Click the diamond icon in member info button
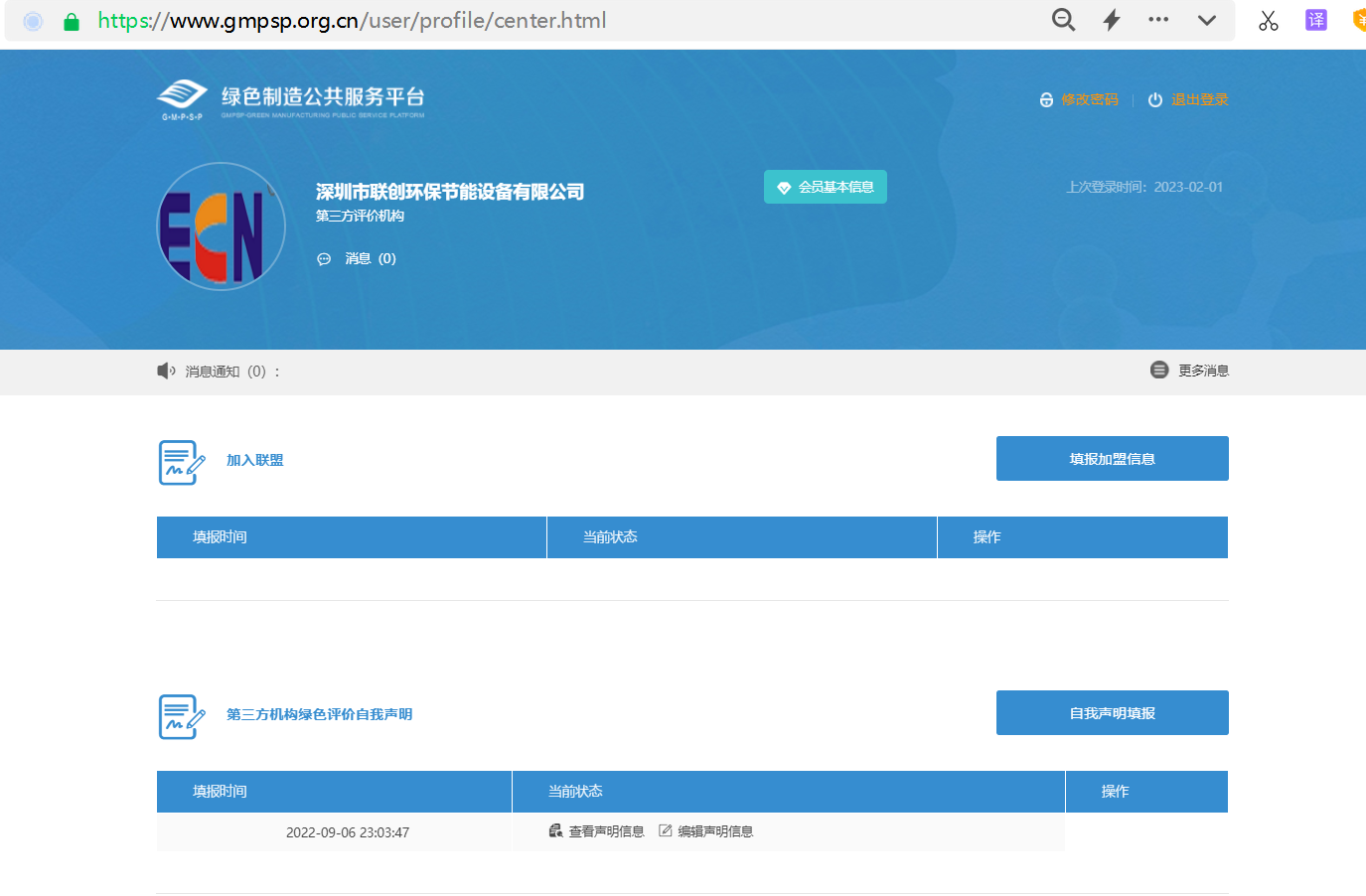This screenshot has width=1366, height=896. pos(784,188)
